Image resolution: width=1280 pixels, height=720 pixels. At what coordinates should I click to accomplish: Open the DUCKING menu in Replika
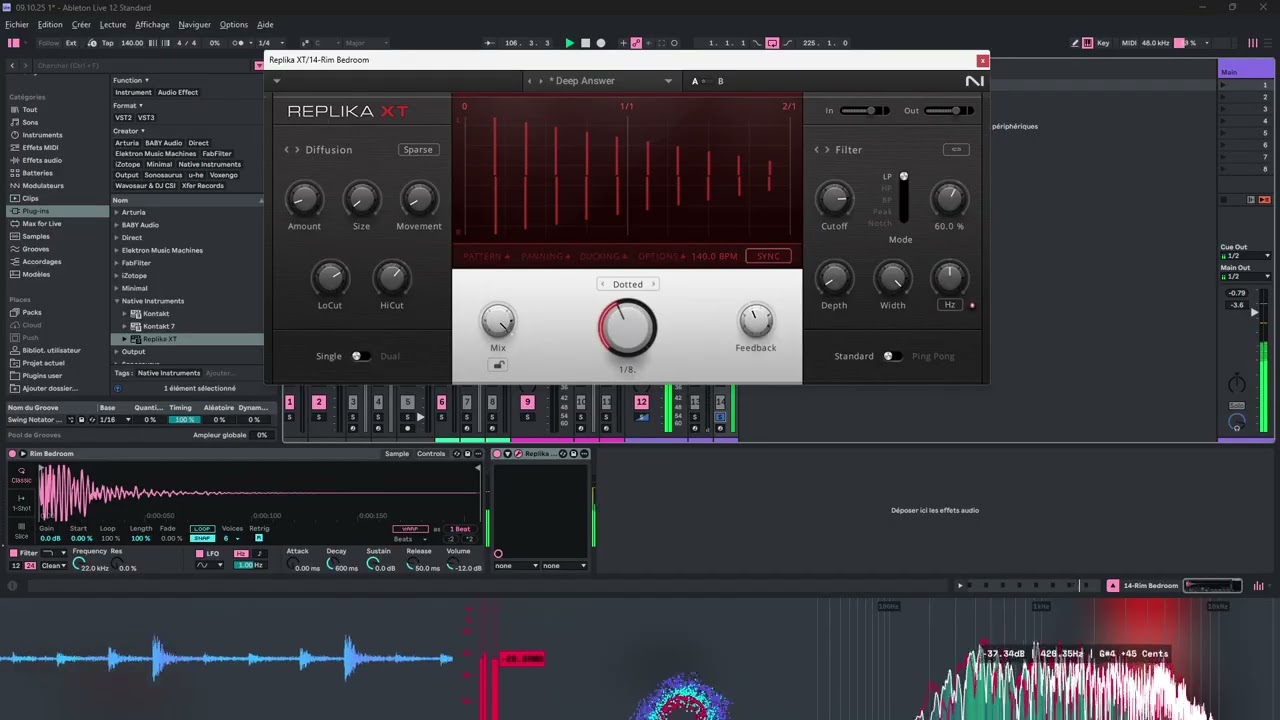[x=605, y=257]
